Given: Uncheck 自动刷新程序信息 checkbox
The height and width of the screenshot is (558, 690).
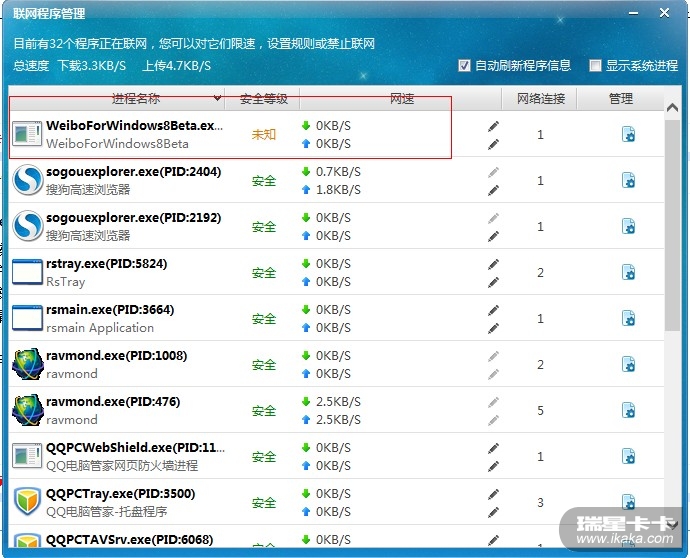Looking at the screenshot, I should click(464, 66).
